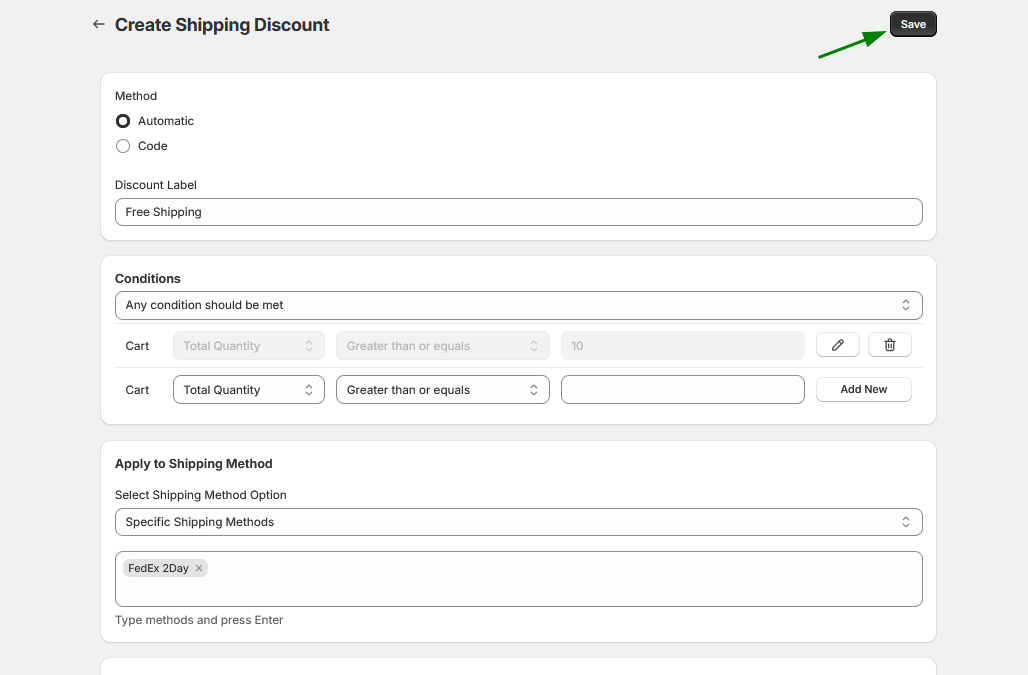Click the Create Shipping Discount page heading
1028x675 pixels.
tap(222, 25)
